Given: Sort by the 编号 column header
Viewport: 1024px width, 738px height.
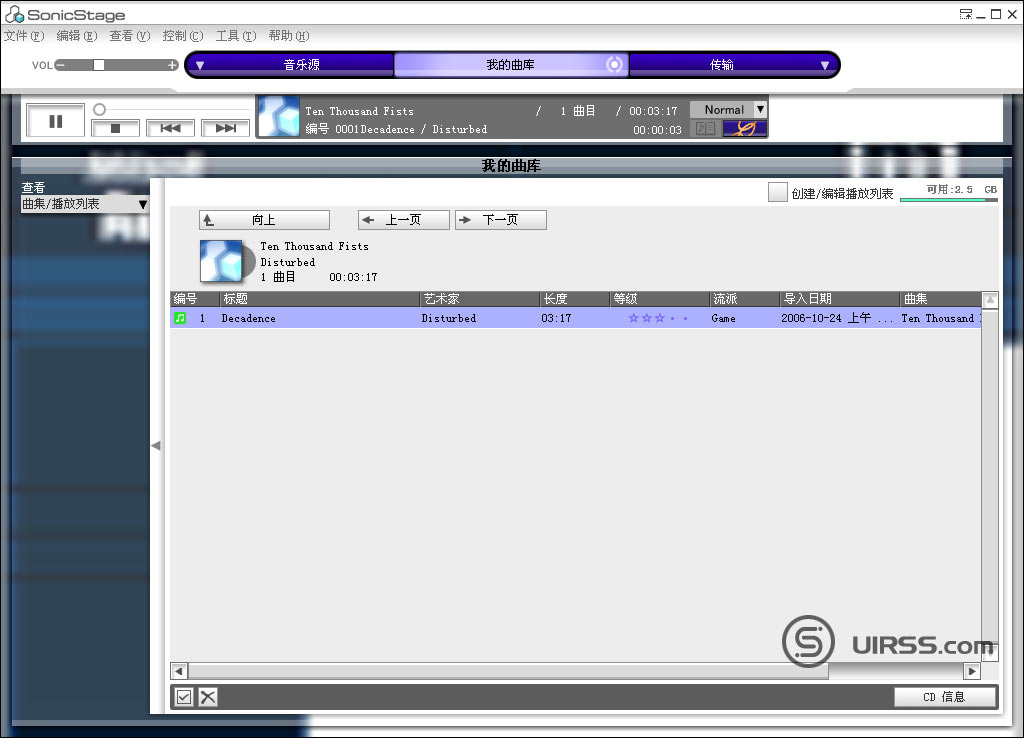Looking at the screenshot, I should pos(194,298).
